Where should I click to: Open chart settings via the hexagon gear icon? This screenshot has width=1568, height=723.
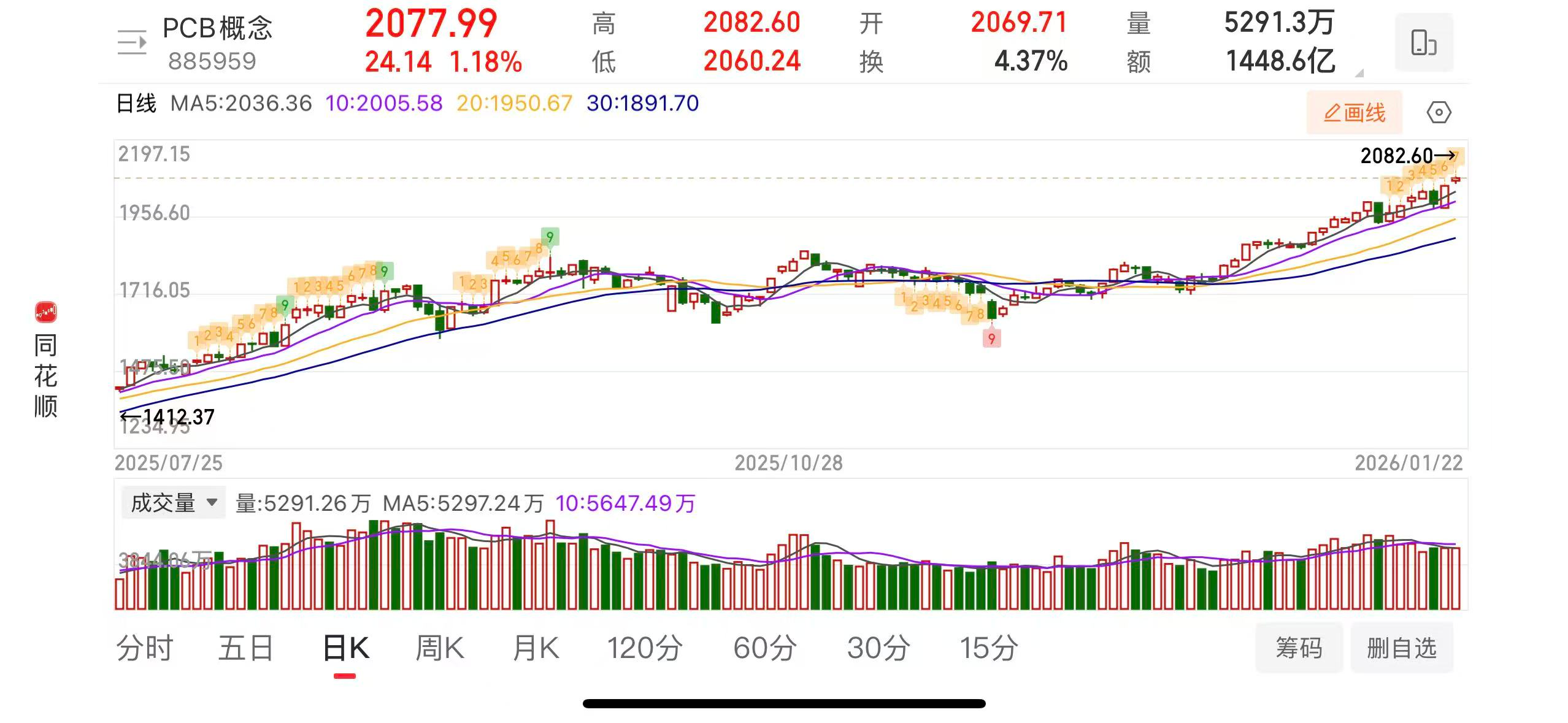point(1439,112)
